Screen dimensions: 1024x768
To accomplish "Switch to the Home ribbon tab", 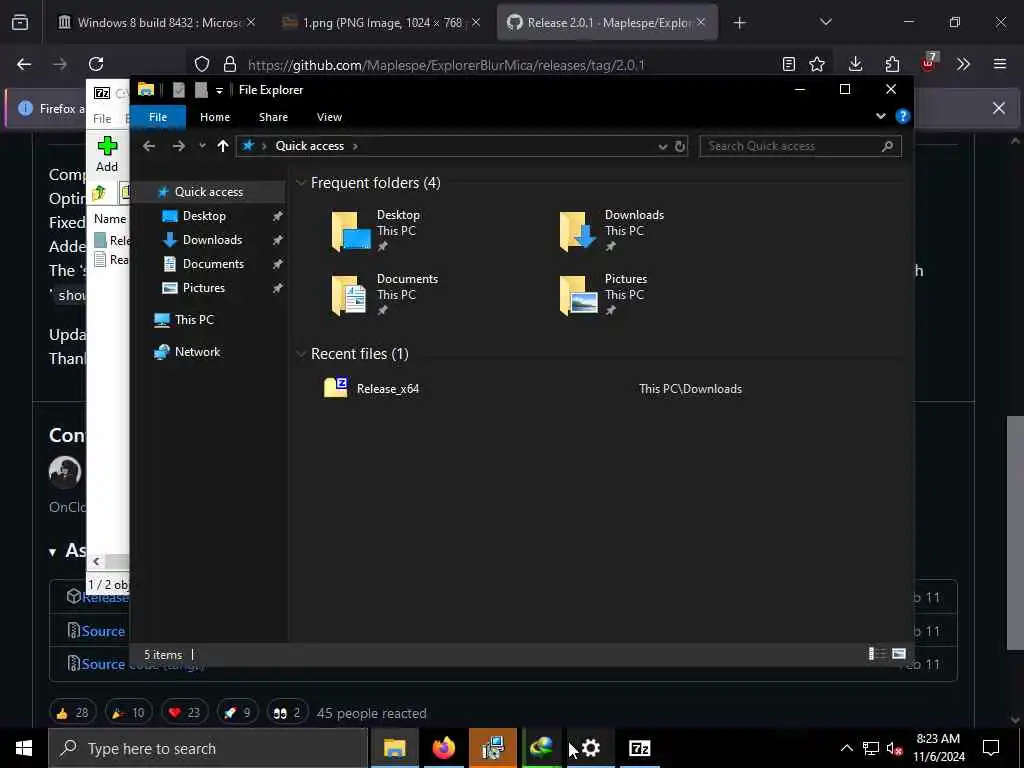I will tap(215, 117).
